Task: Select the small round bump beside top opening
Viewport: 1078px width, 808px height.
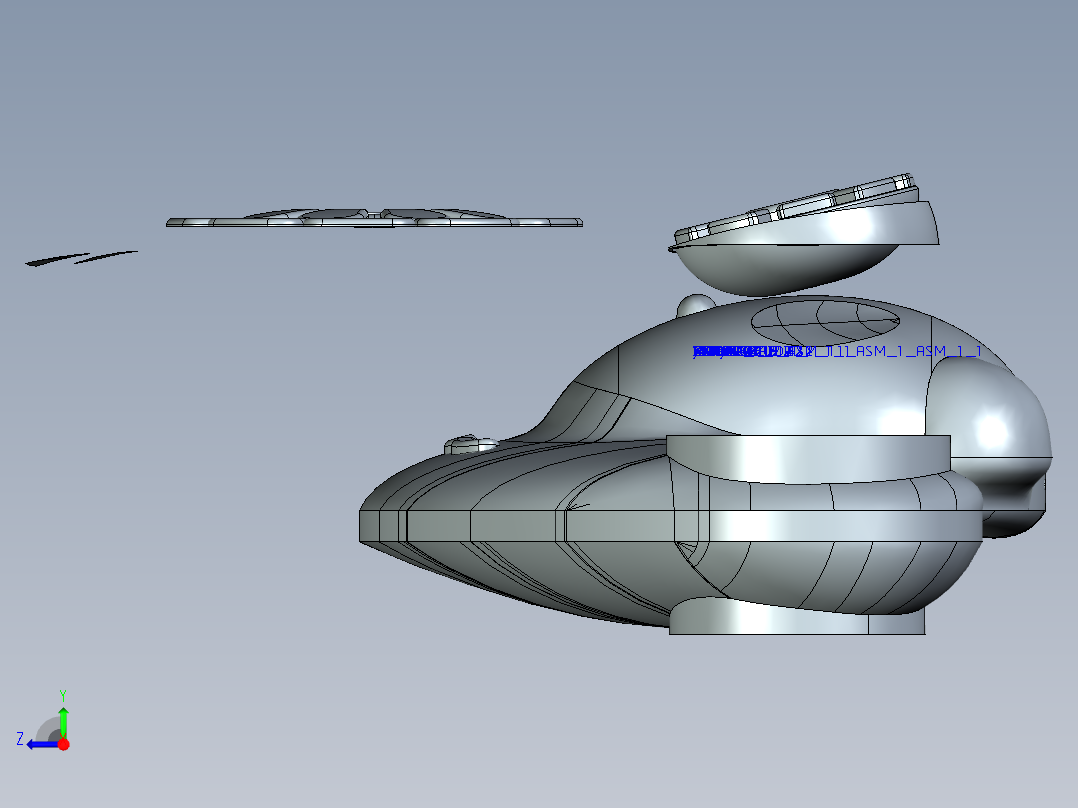Action: coord(695,305)
